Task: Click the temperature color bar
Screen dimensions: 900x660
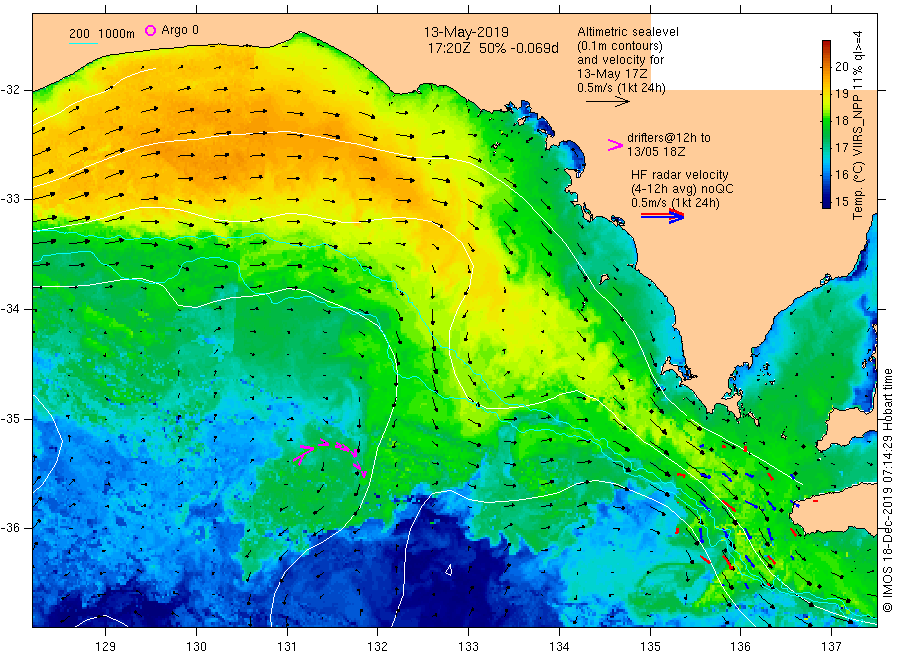Action: (826, 124)
